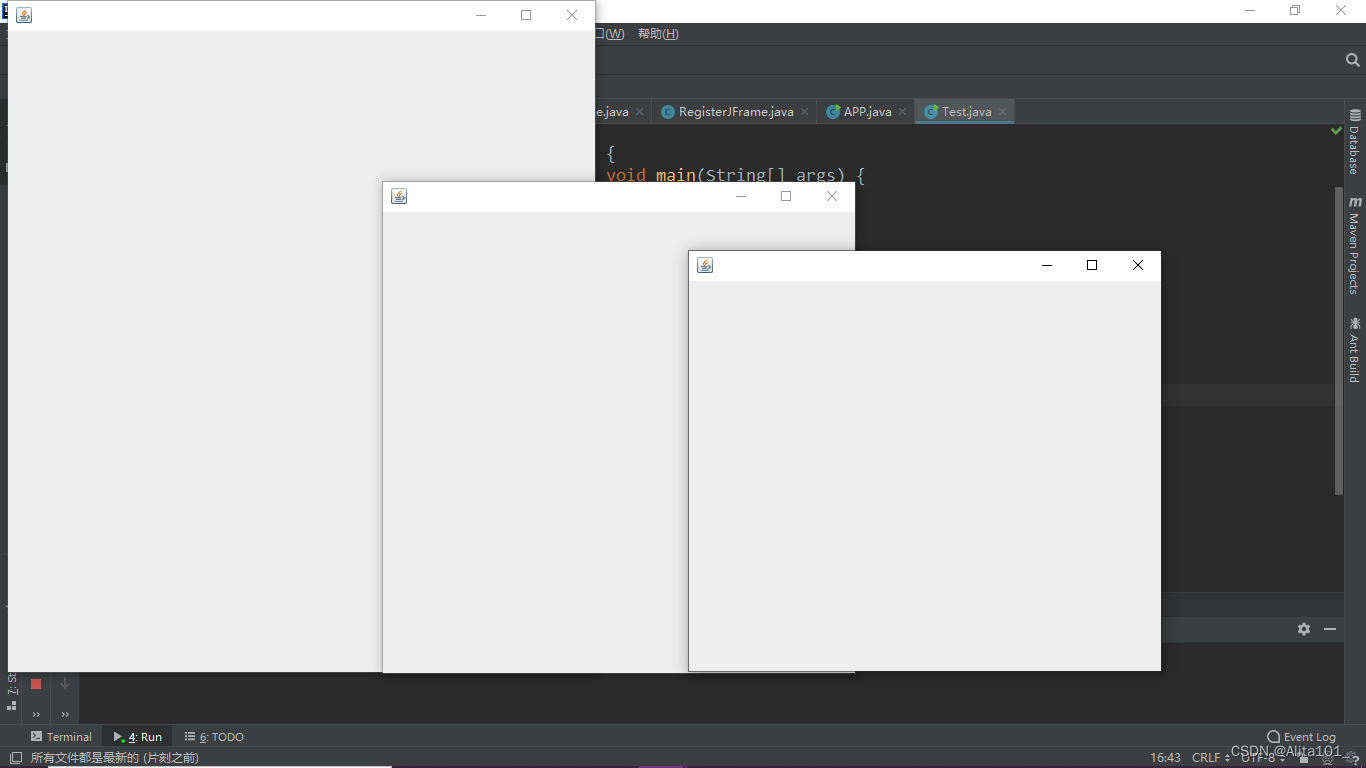Change UTF-8 file encoding in status bar
Viewport: 1366px width, 768px height.
(1263, 758)
